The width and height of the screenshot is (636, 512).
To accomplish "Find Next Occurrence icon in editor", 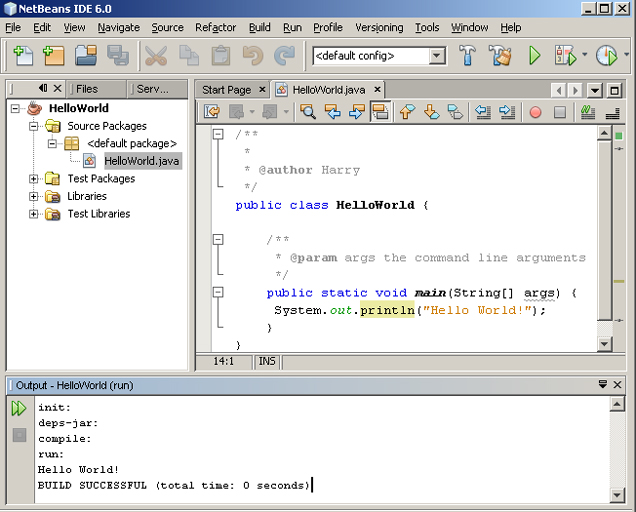I will coord(357,112).
